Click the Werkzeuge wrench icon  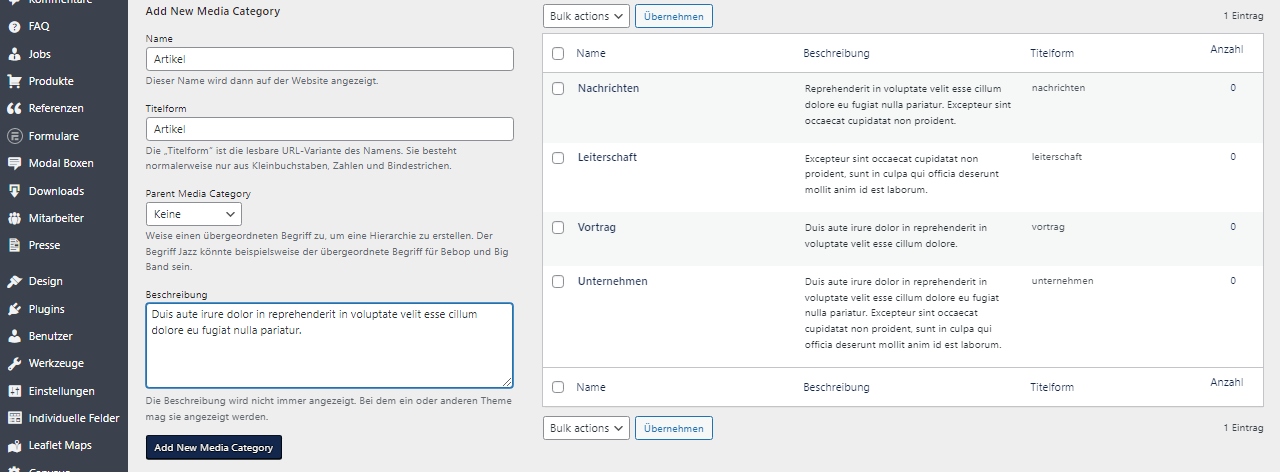pos(15,364)
